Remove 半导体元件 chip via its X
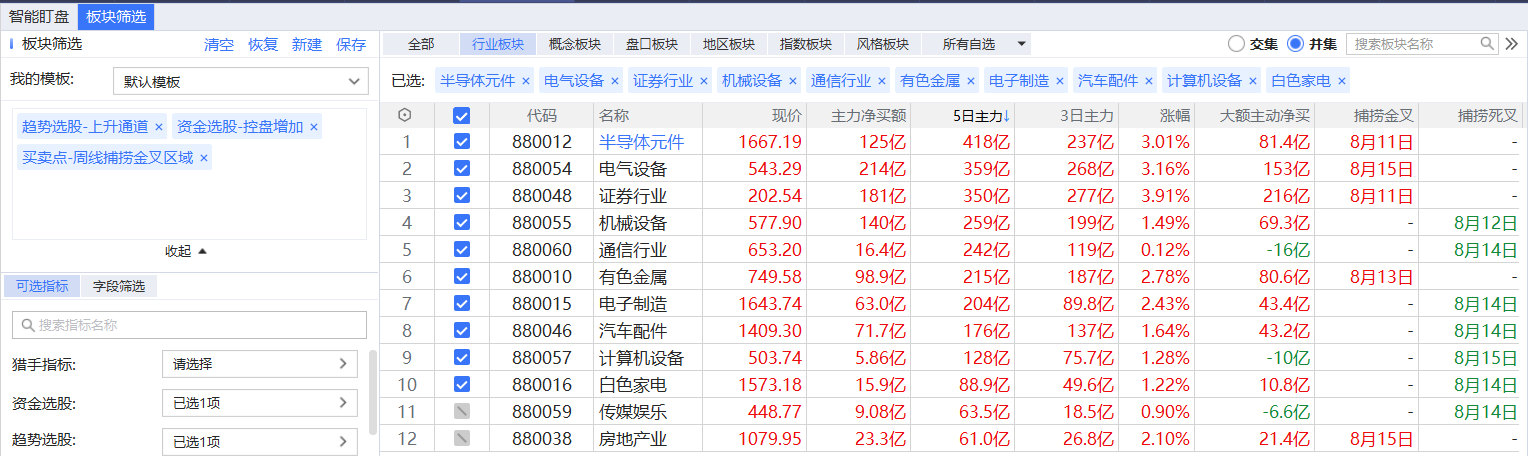The width and height of the screenshot is (1528, 456). (525, 81)
